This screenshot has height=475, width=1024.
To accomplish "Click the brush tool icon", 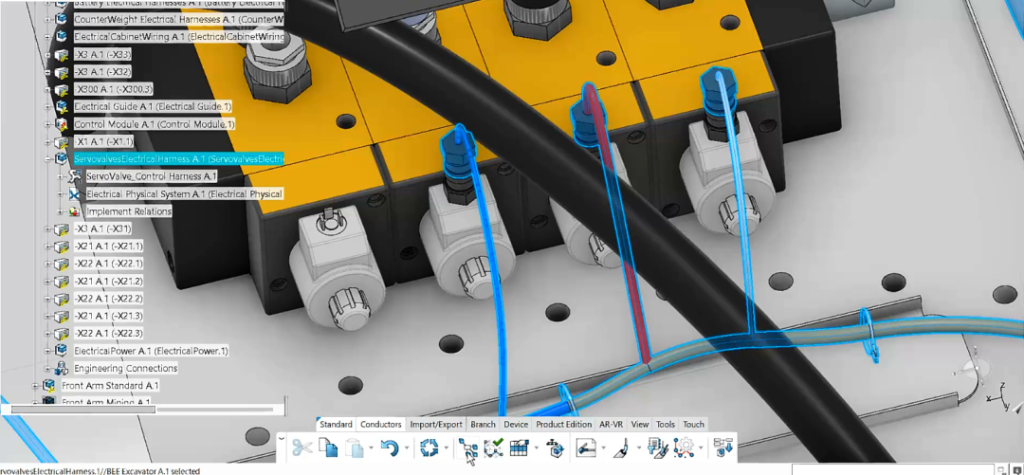I will coord(620,447).
